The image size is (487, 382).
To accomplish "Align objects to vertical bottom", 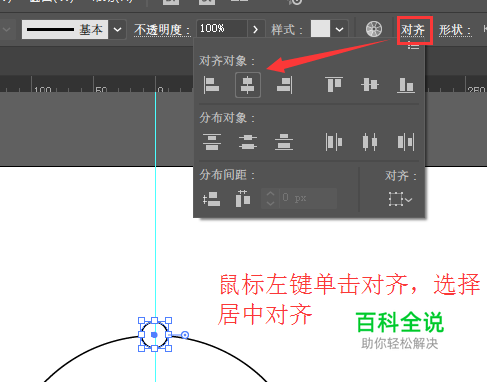I will [406, 85].
